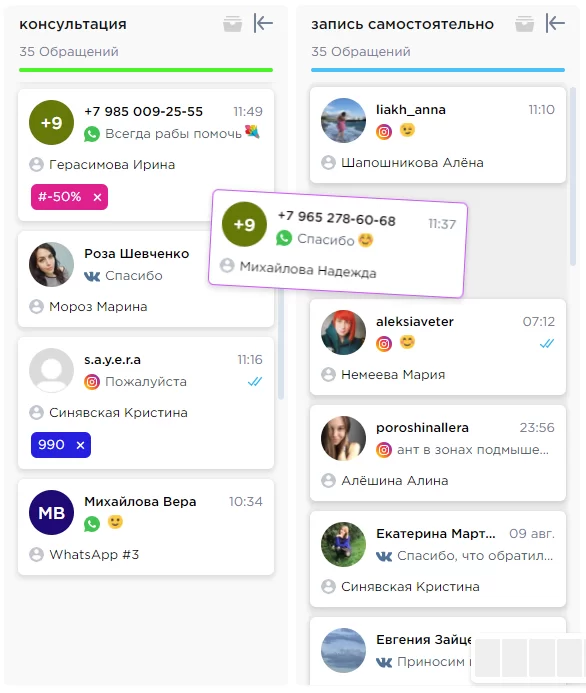Viewport: 586px width, 693px height.
Task: Open the Михайлова Вера conversation card
Action: coord(146,527)
